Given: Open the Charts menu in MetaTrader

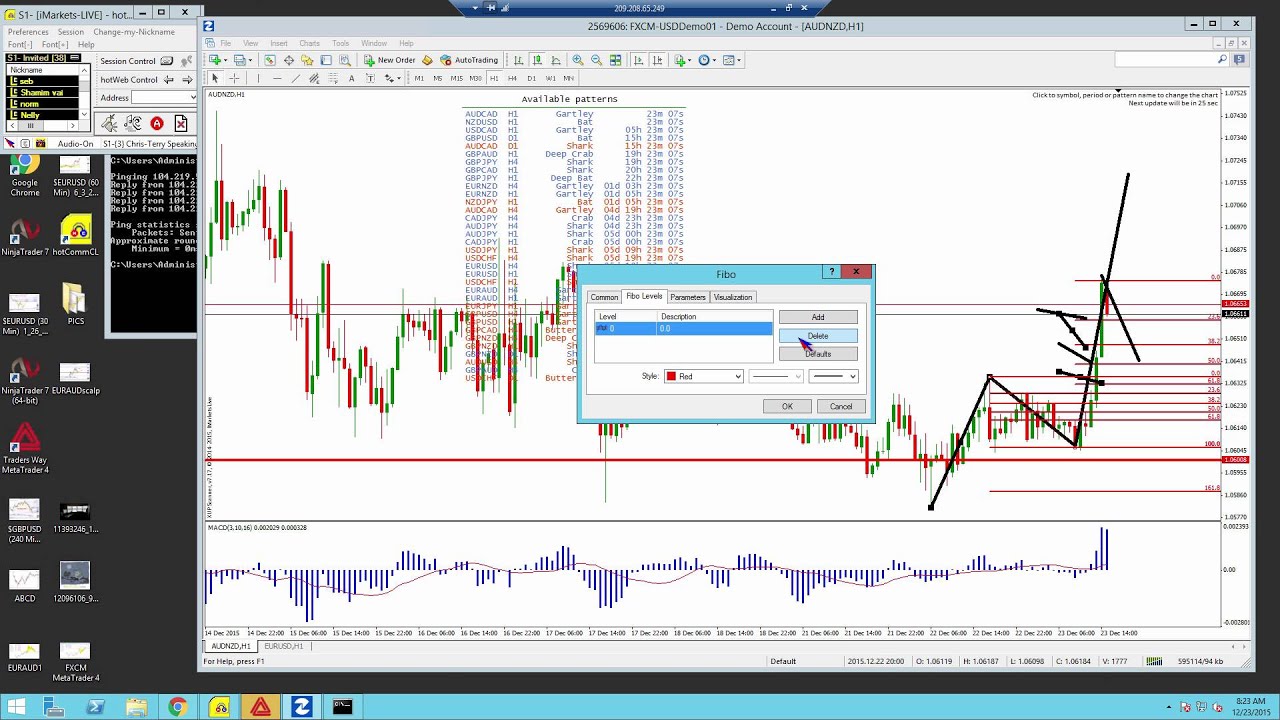Looking at the screenshot, I should 309,43.
